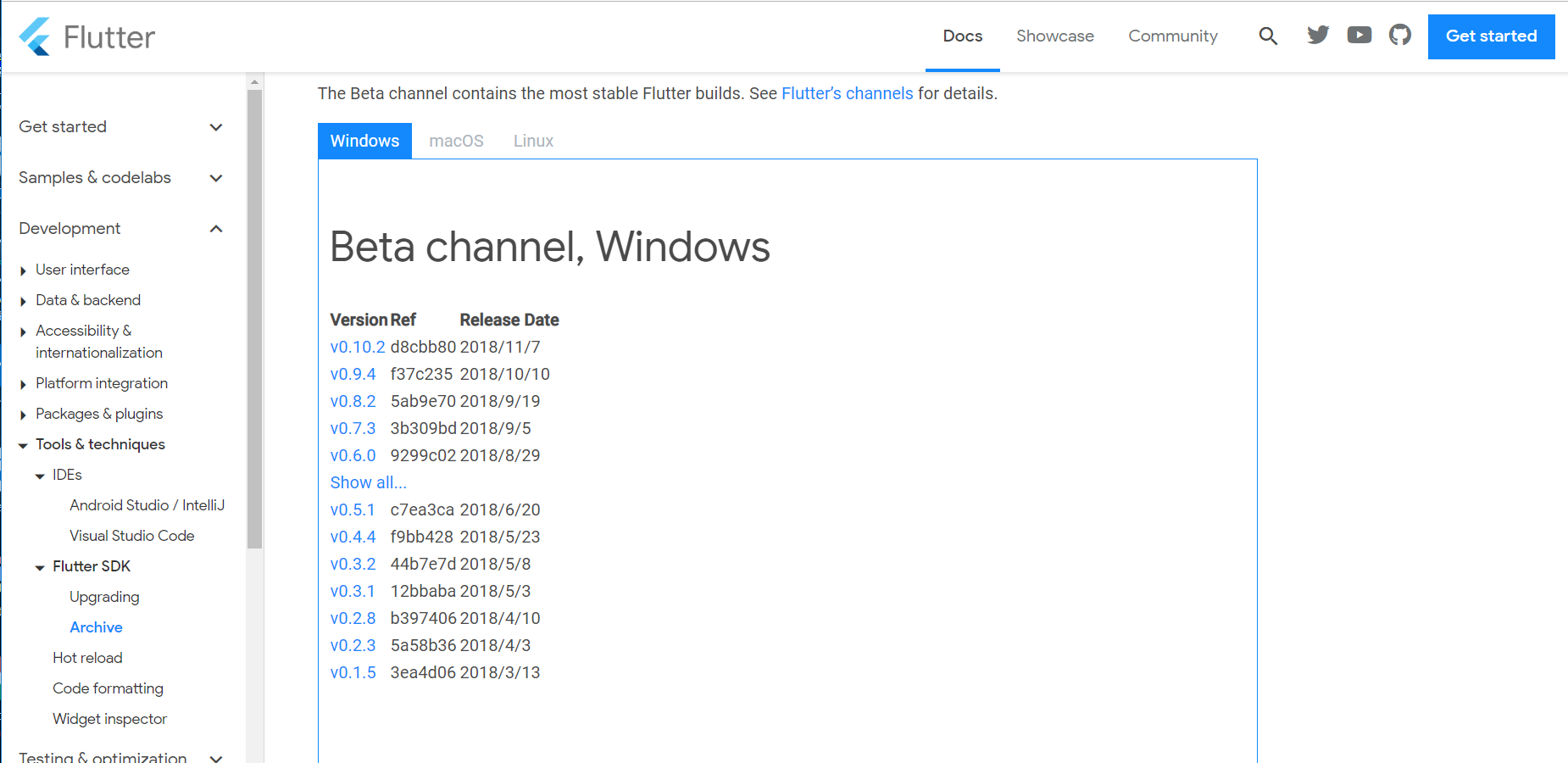Screen dimensions: 1568x763
Task: Open the Upgrading sidebar link
Action: pos(104,597)
